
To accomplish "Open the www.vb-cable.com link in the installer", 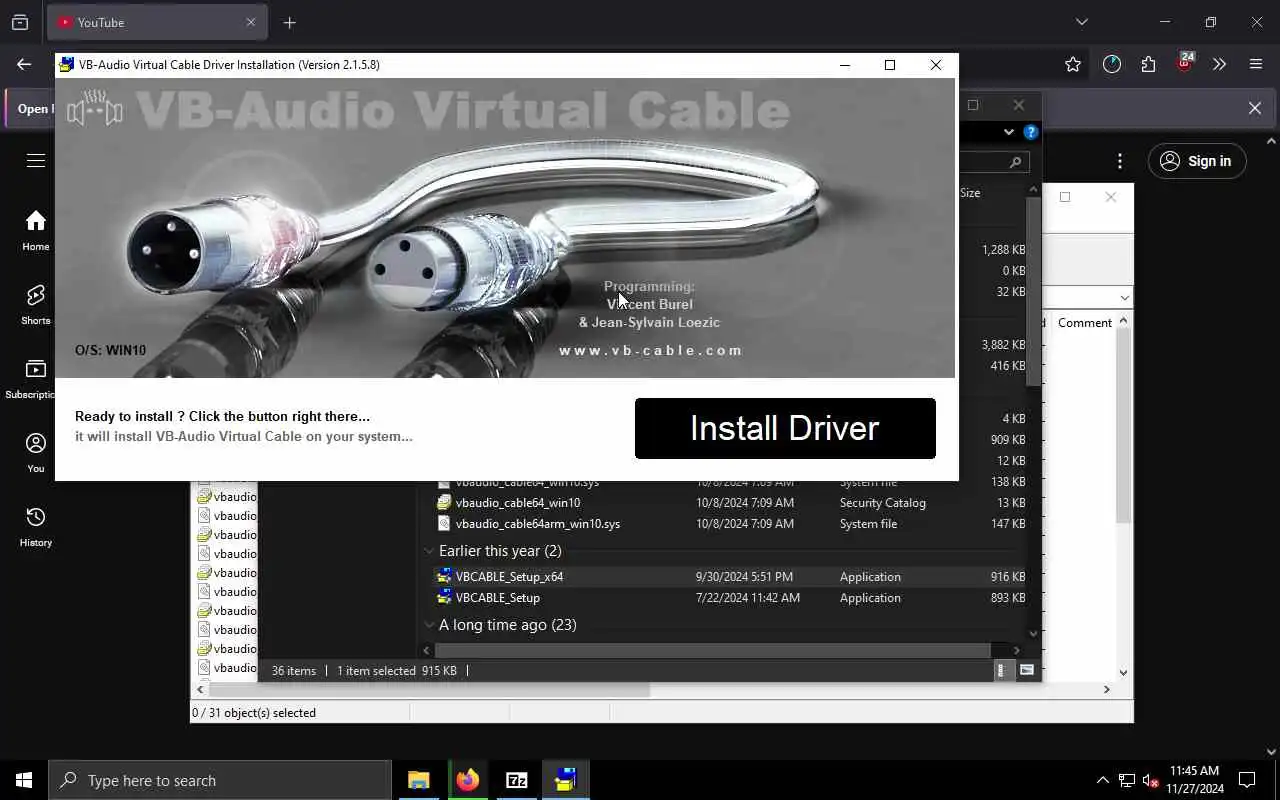I will 651,350.
